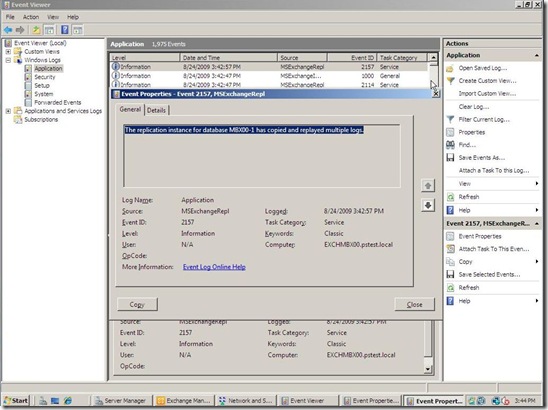Open the Event Log Online Help link
The image size is (548, 410).
pos(214,267)
